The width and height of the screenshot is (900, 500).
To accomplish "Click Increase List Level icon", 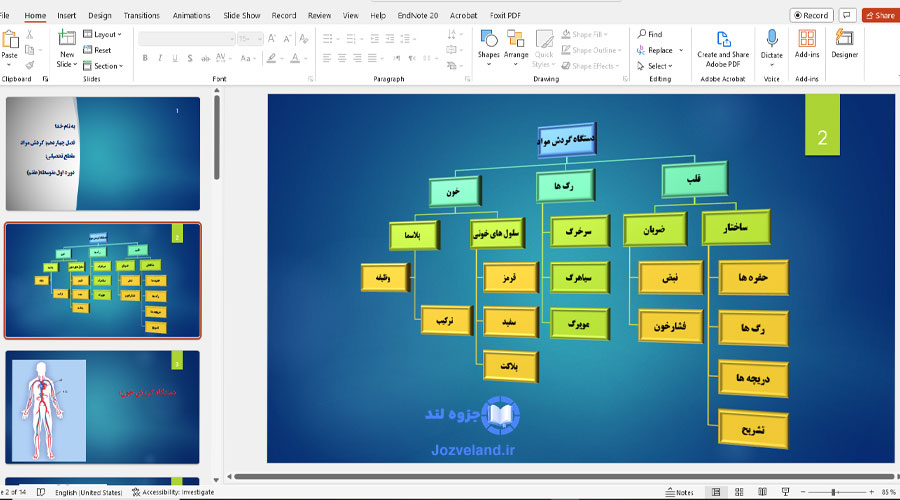I will (x=390, y=38).
